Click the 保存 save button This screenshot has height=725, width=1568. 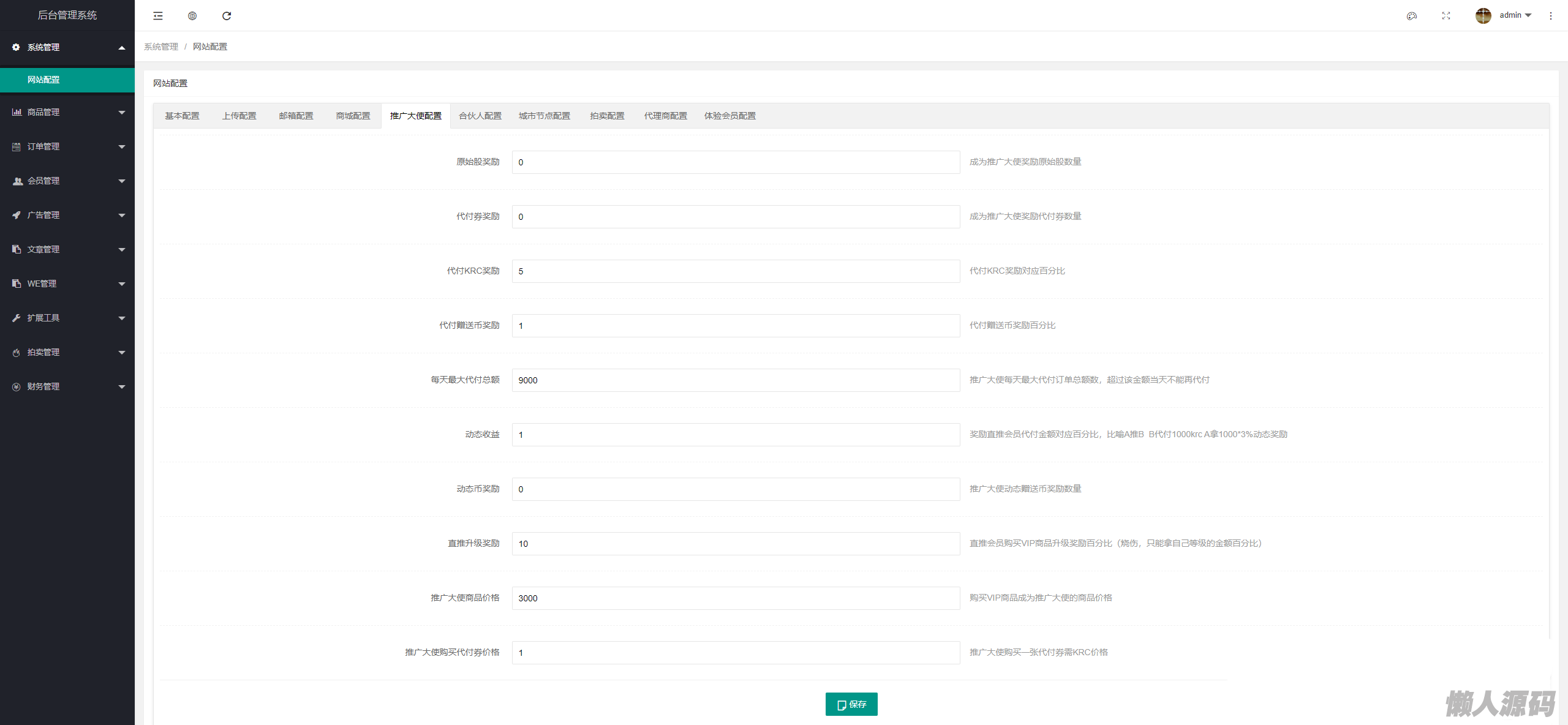click(x=851, y=704)
